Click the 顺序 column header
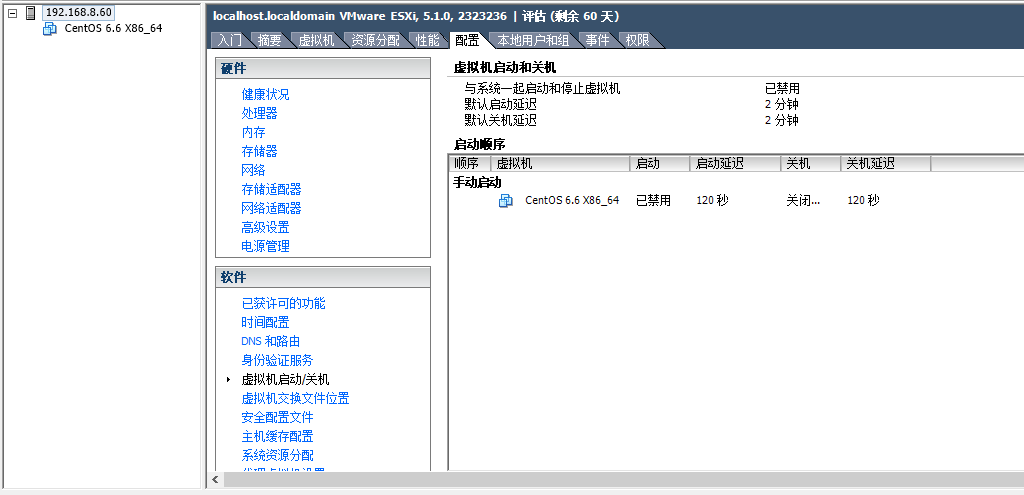1024x495 pixels. click(x=470, y=163)
